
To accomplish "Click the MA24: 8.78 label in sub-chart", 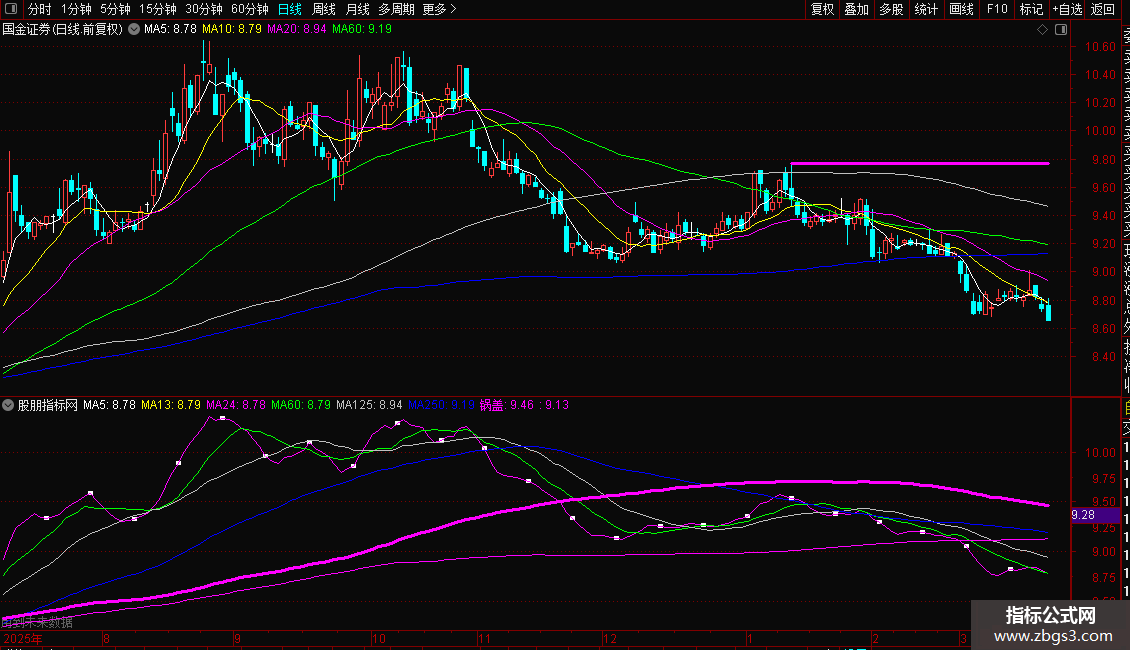I will (236, 405).
